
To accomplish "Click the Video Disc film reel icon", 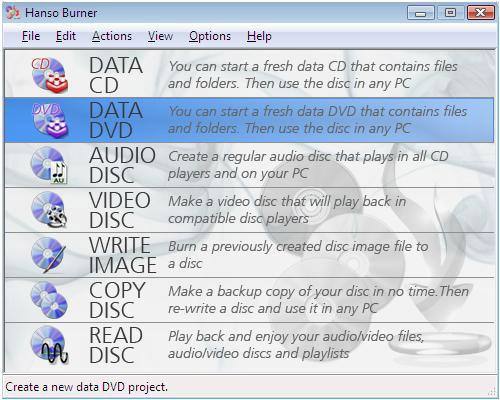I will tap(50, 210).
